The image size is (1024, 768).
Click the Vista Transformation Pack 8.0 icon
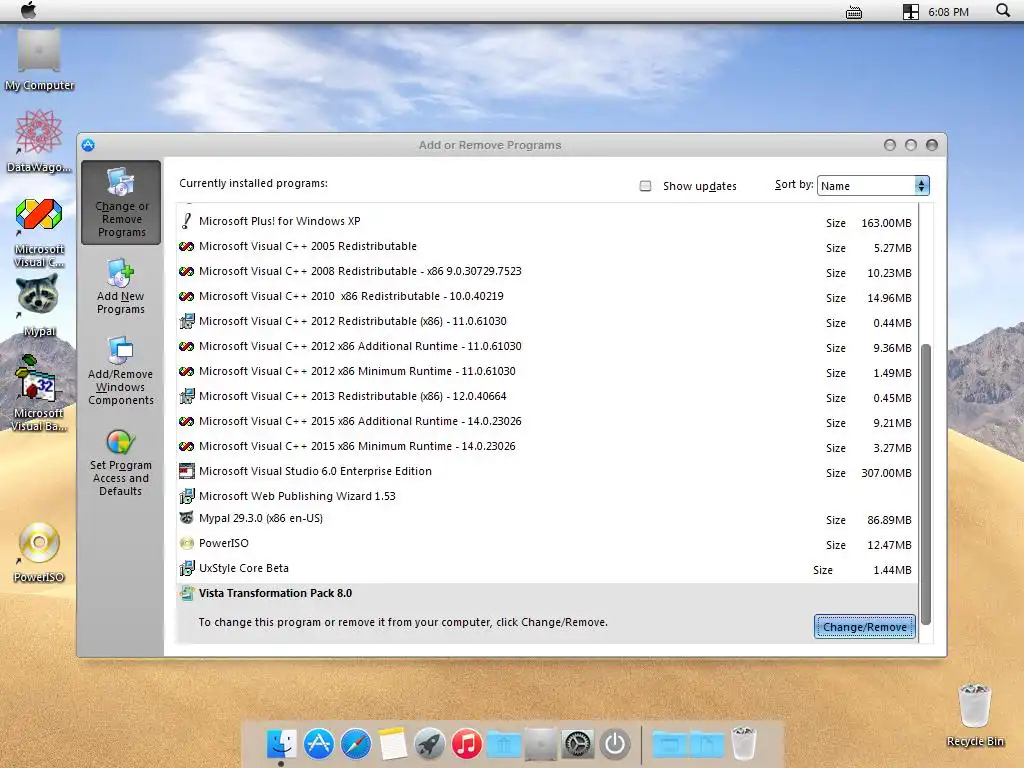pos(187,593)
